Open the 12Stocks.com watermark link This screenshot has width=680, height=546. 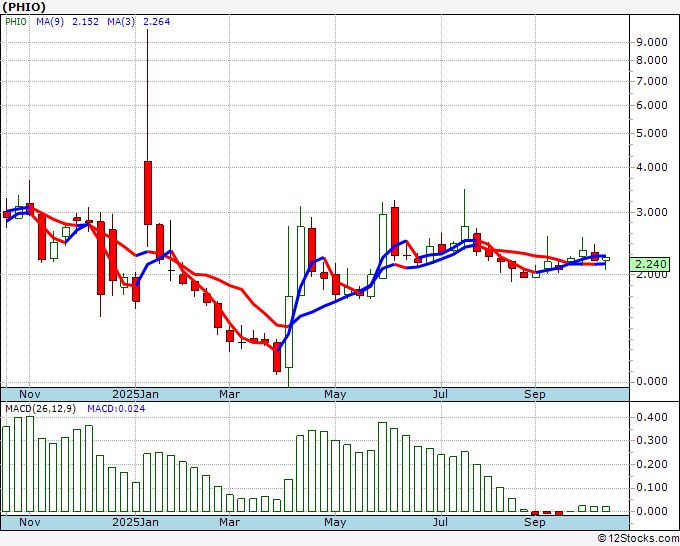(638, 538)
